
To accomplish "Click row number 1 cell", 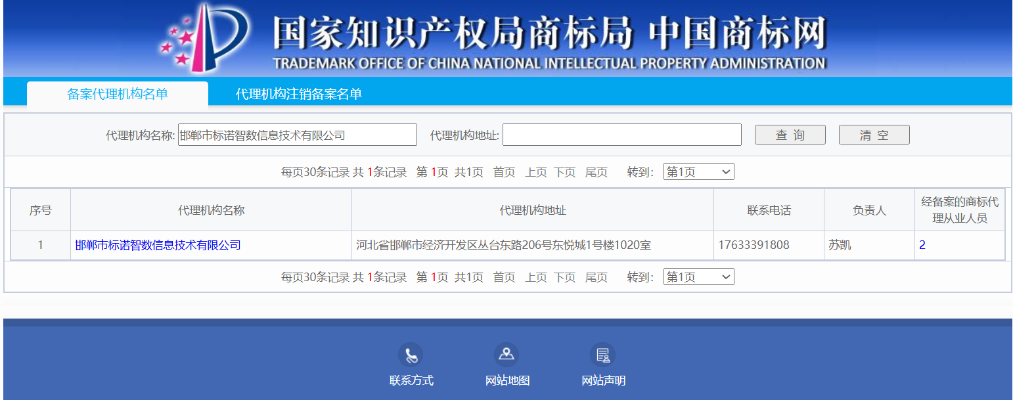I will point(41,246).
